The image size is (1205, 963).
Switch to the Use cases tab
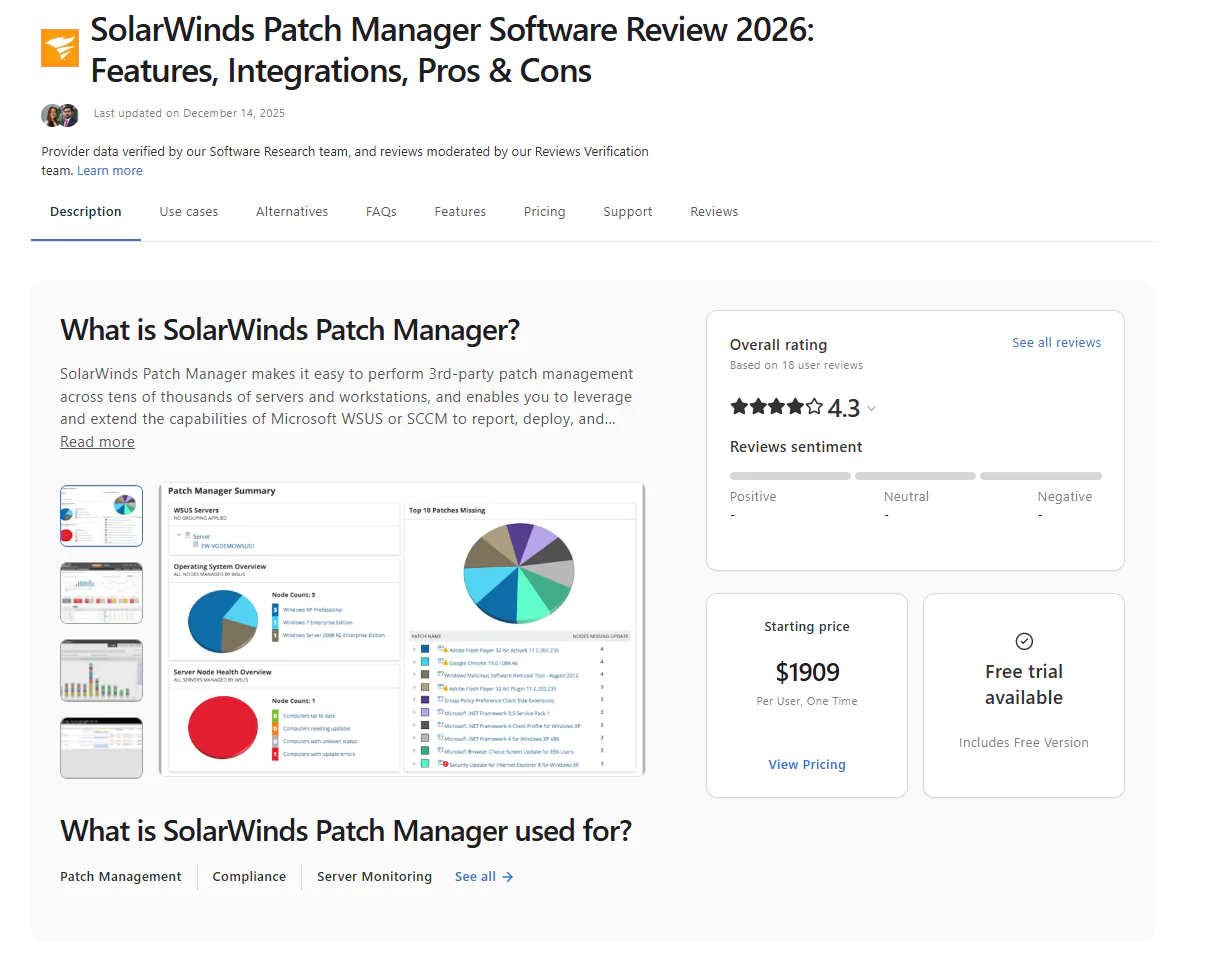pyautogui.click(x=189, y=212)
